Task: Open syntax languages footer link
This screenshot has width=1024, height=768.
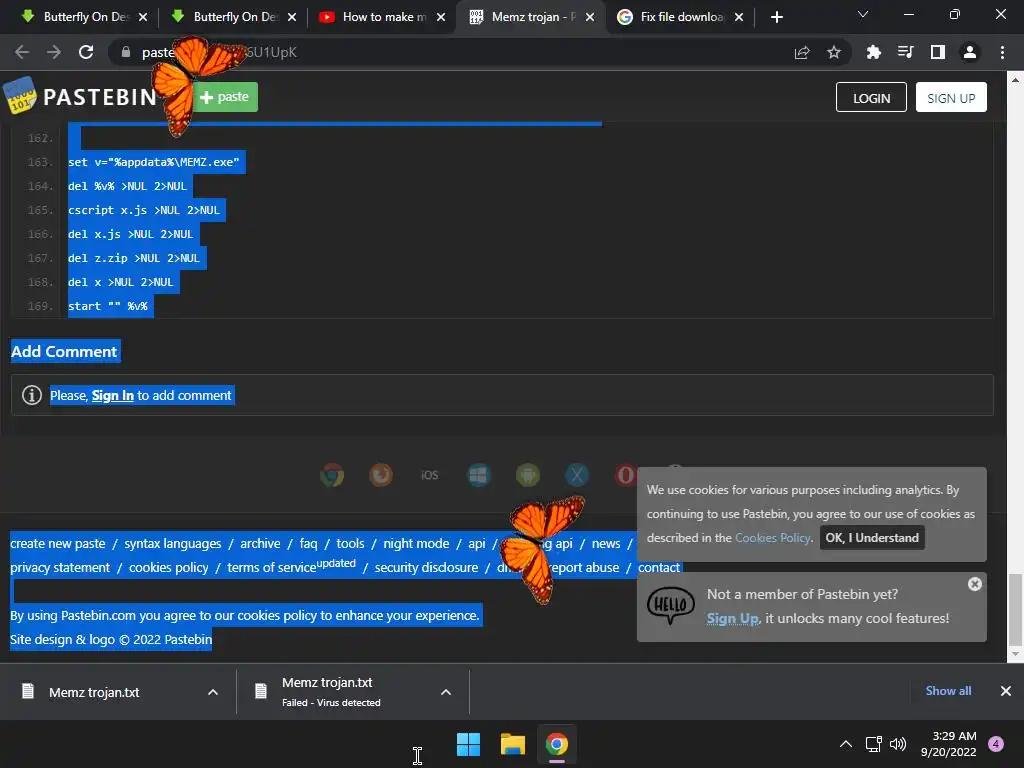Action: coord(172,543)
